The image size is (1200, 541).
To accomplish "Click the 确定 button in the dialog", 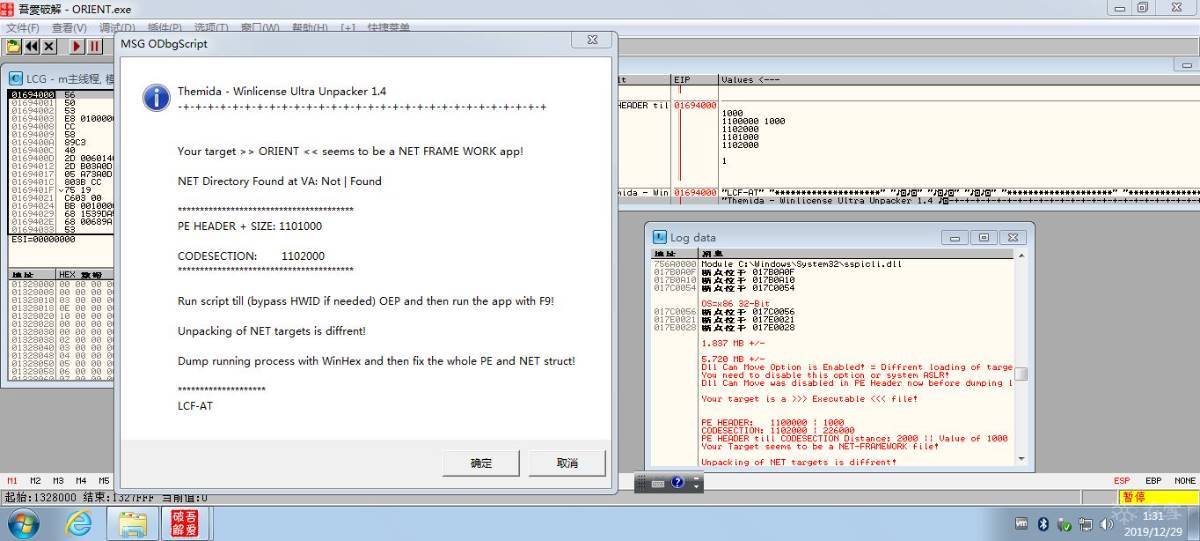I will (x=481, y=462).
